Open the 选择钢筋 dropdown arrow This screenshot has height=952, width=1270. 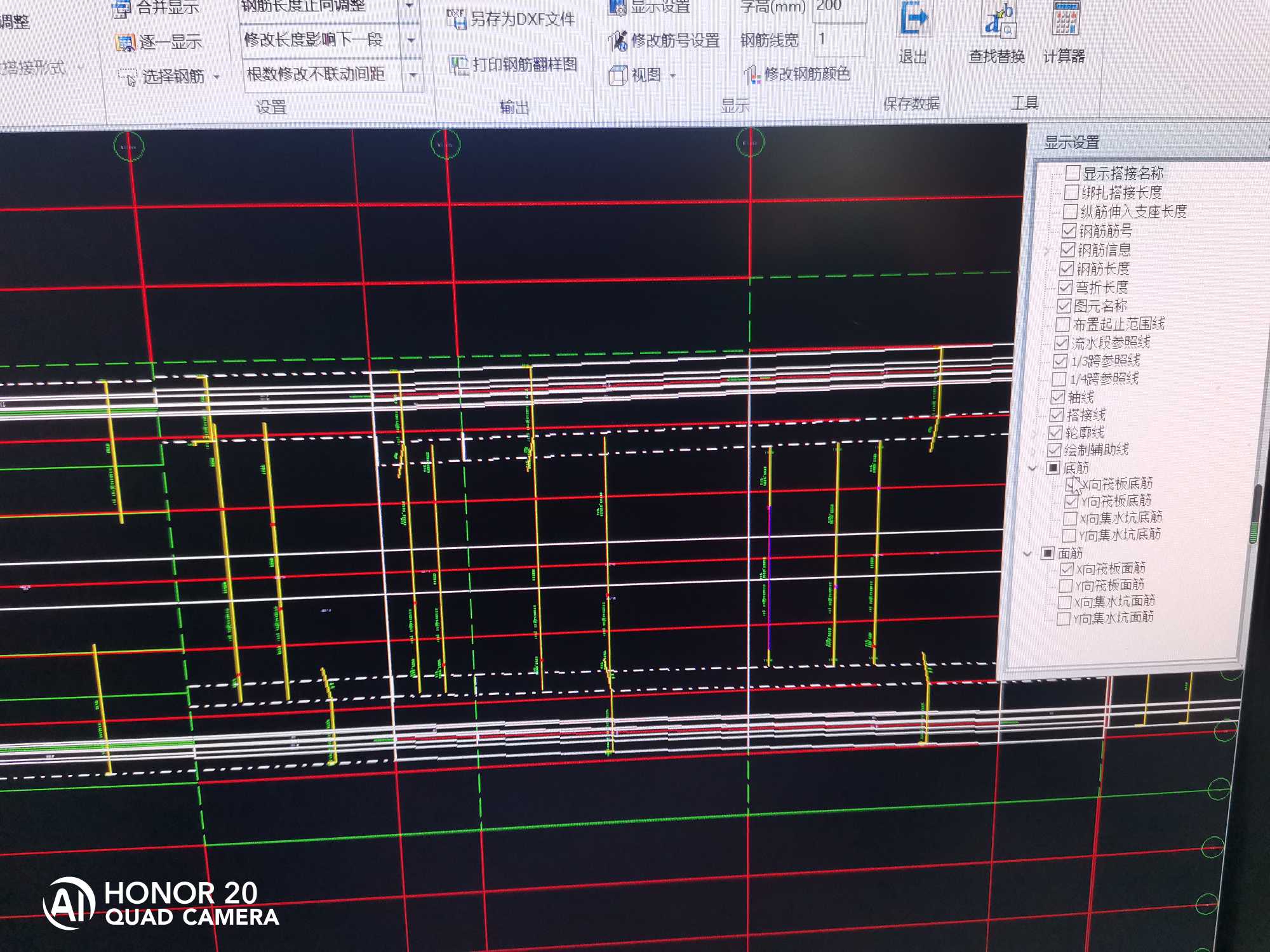(x=217, y=77)
